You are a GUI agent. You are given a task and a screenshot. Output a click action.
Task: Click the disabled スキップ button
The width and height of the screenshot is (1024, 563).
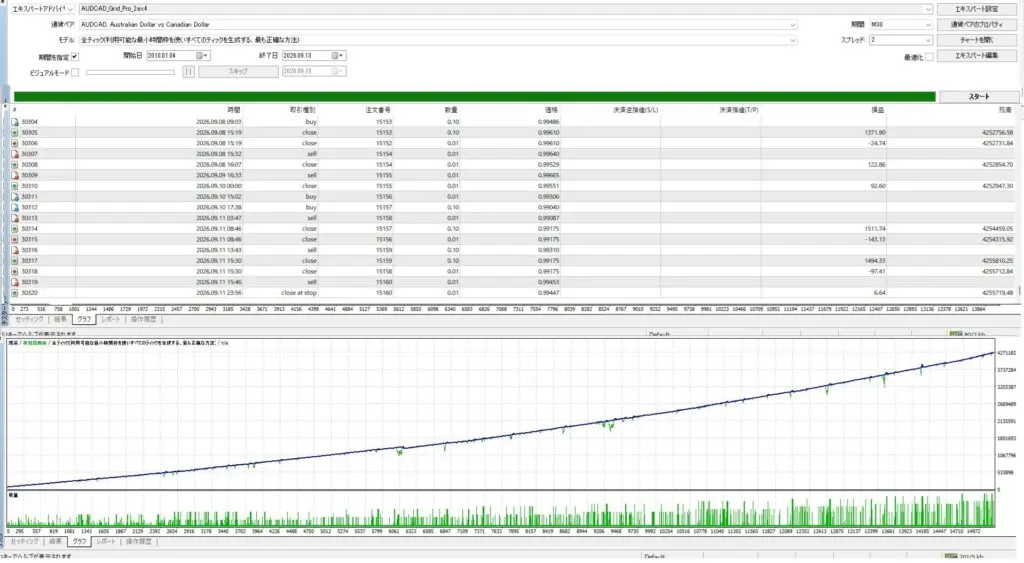click(238, 72)
